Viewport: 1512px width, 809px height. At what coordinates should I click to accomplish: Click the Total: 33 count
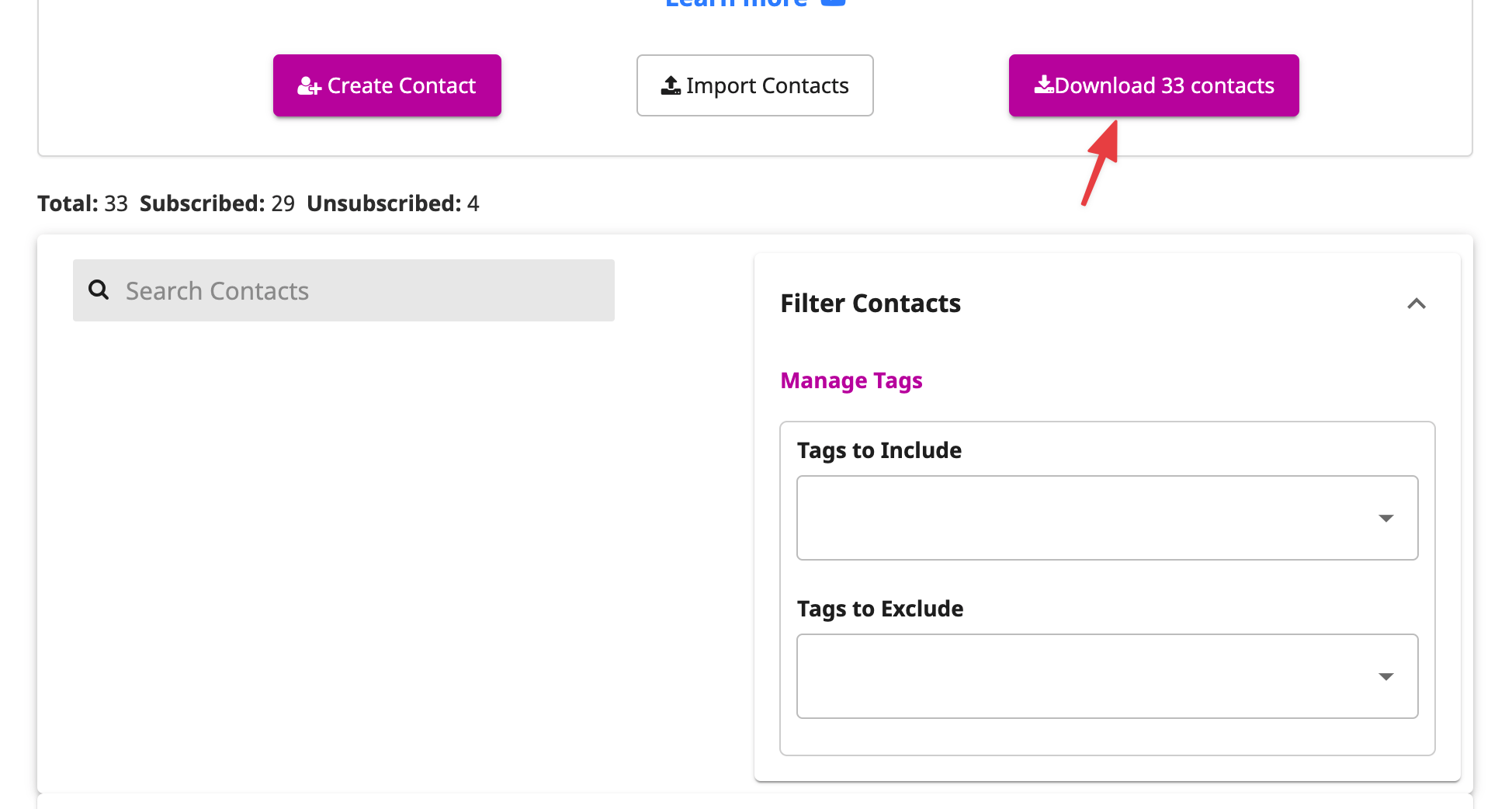click(x=82, y=203)
